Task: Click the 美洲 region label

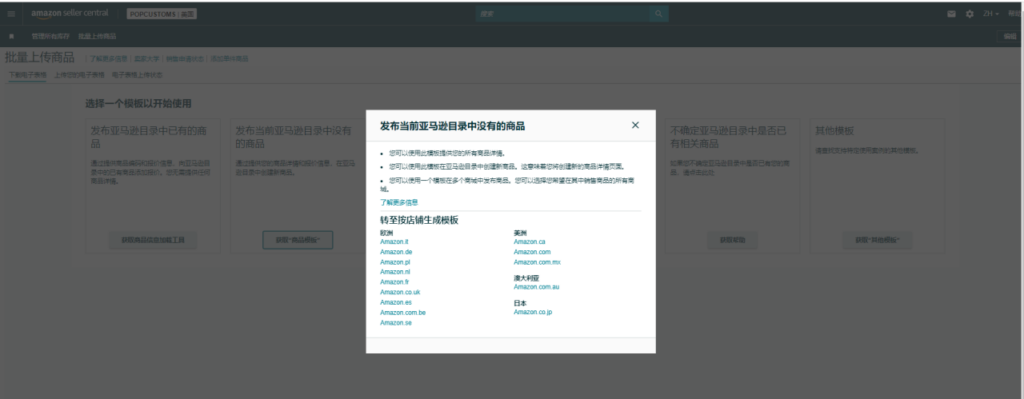Action: [x=520, y=232]
